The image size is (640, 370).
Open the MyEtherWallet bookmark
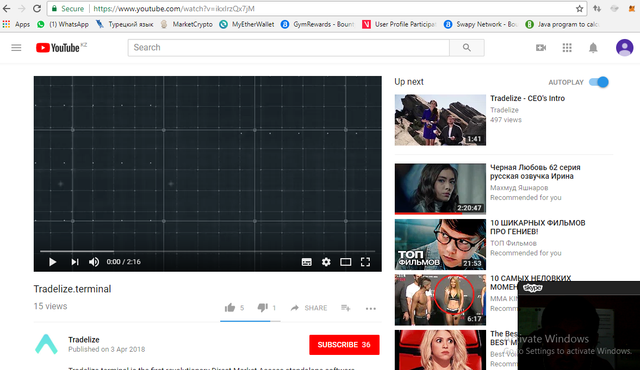[247, 24]
